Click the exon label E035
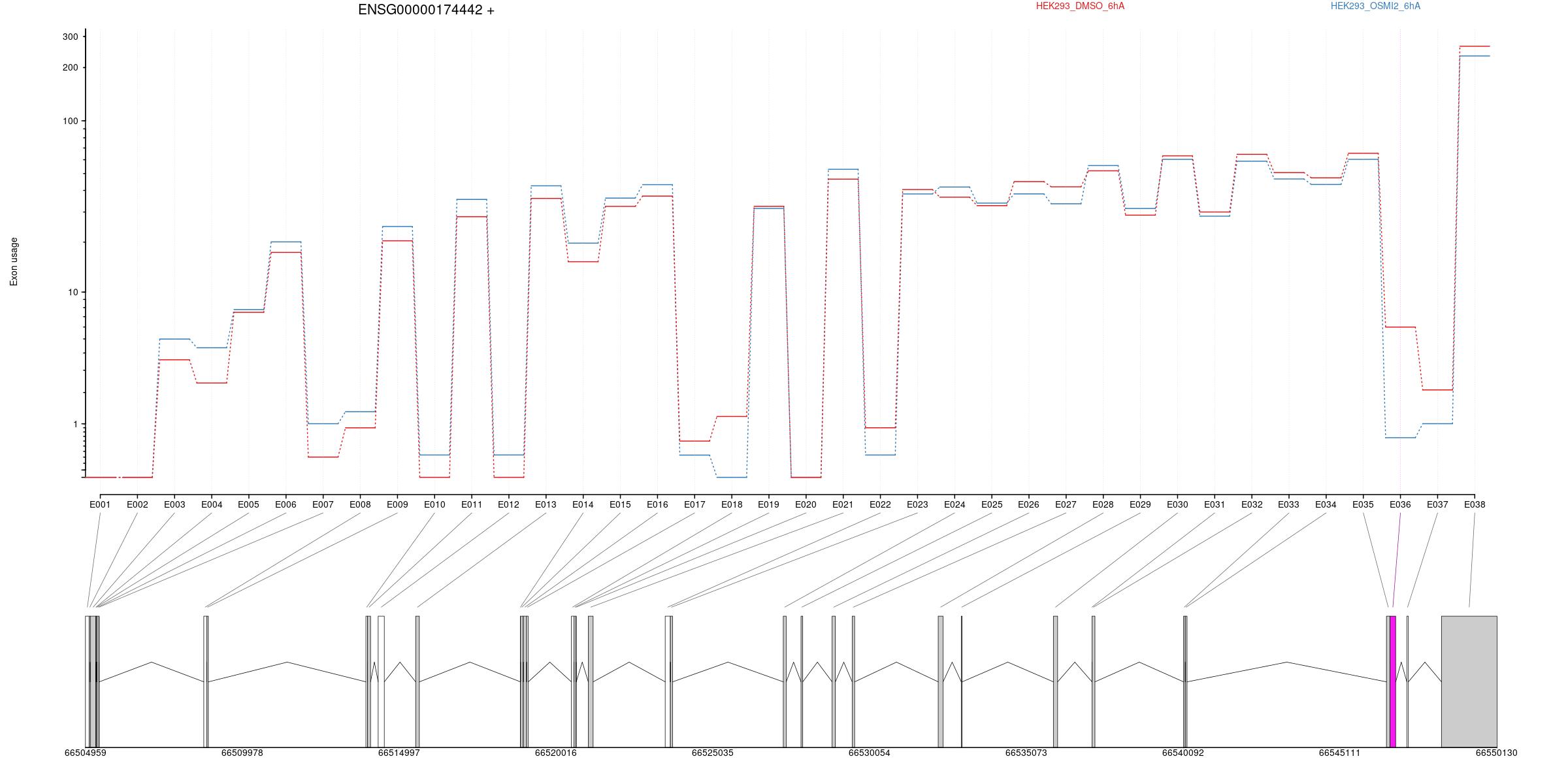Image resolution: width=1568 pixels, height=784 pixels. (x=1363, y=504)
